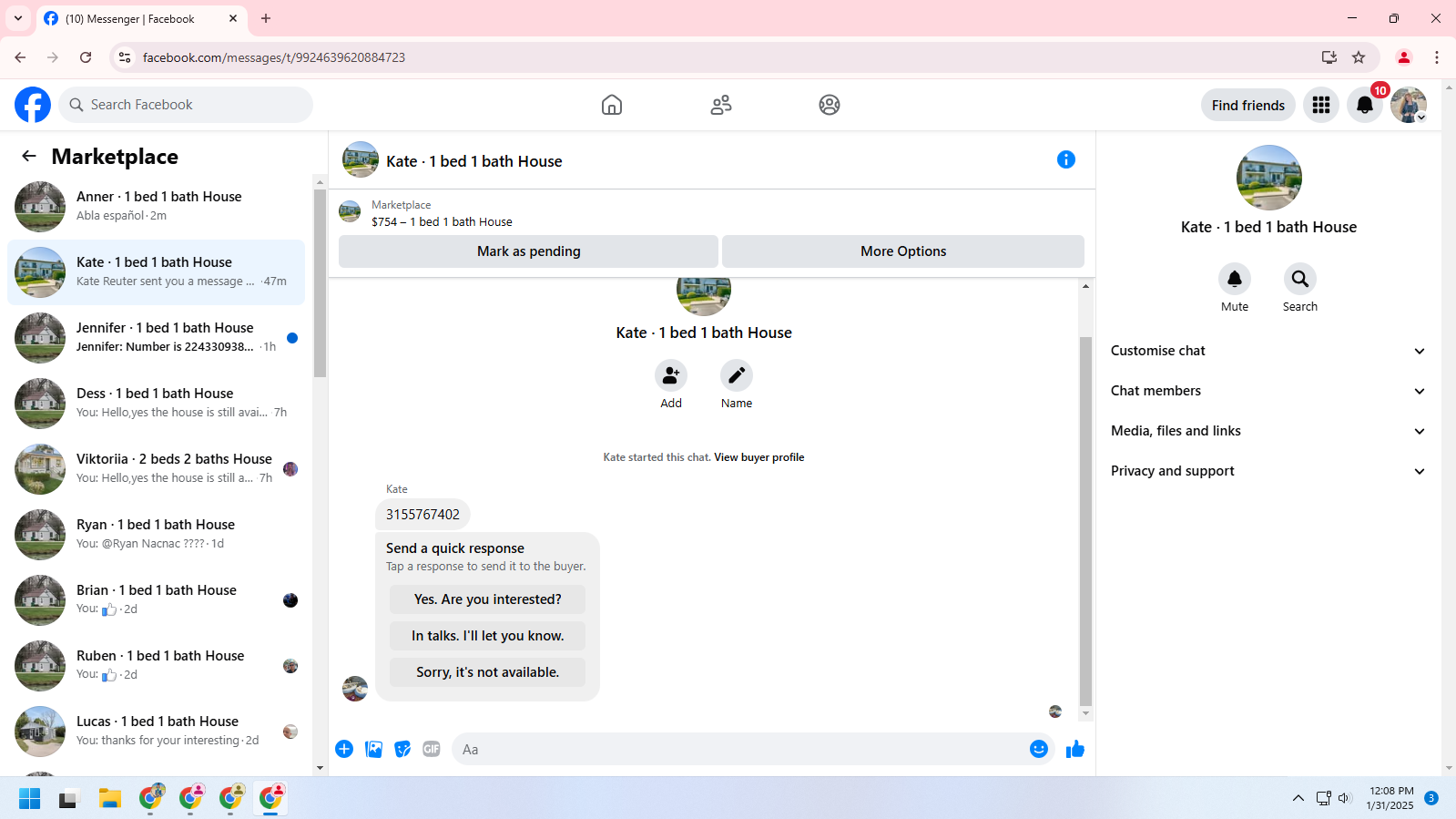The image size is (1456, 819).
Task: Click the Search Facebook field
Action: tap(186, 105)
